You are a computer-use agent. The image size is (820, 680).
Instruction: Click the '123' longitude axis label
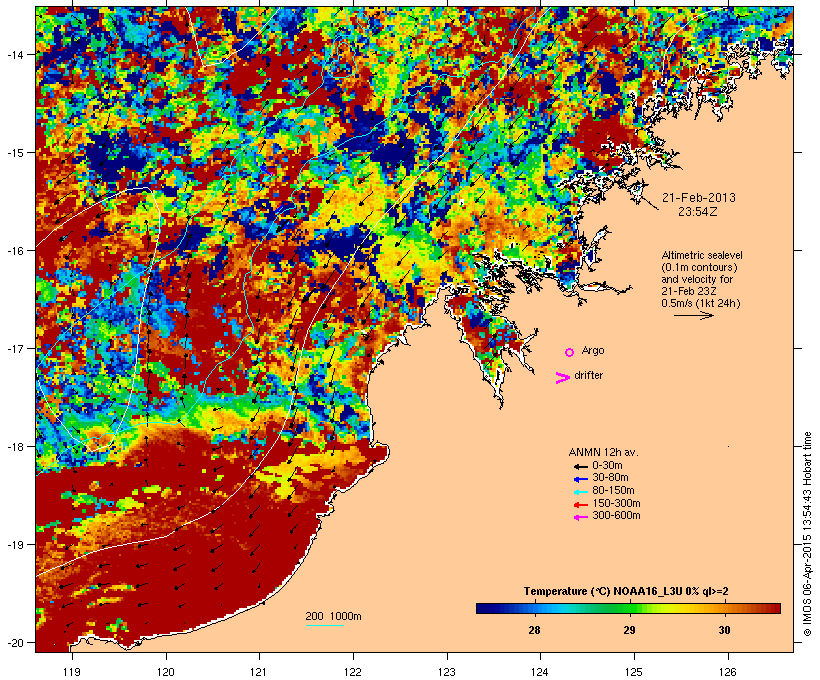(447, 672)
